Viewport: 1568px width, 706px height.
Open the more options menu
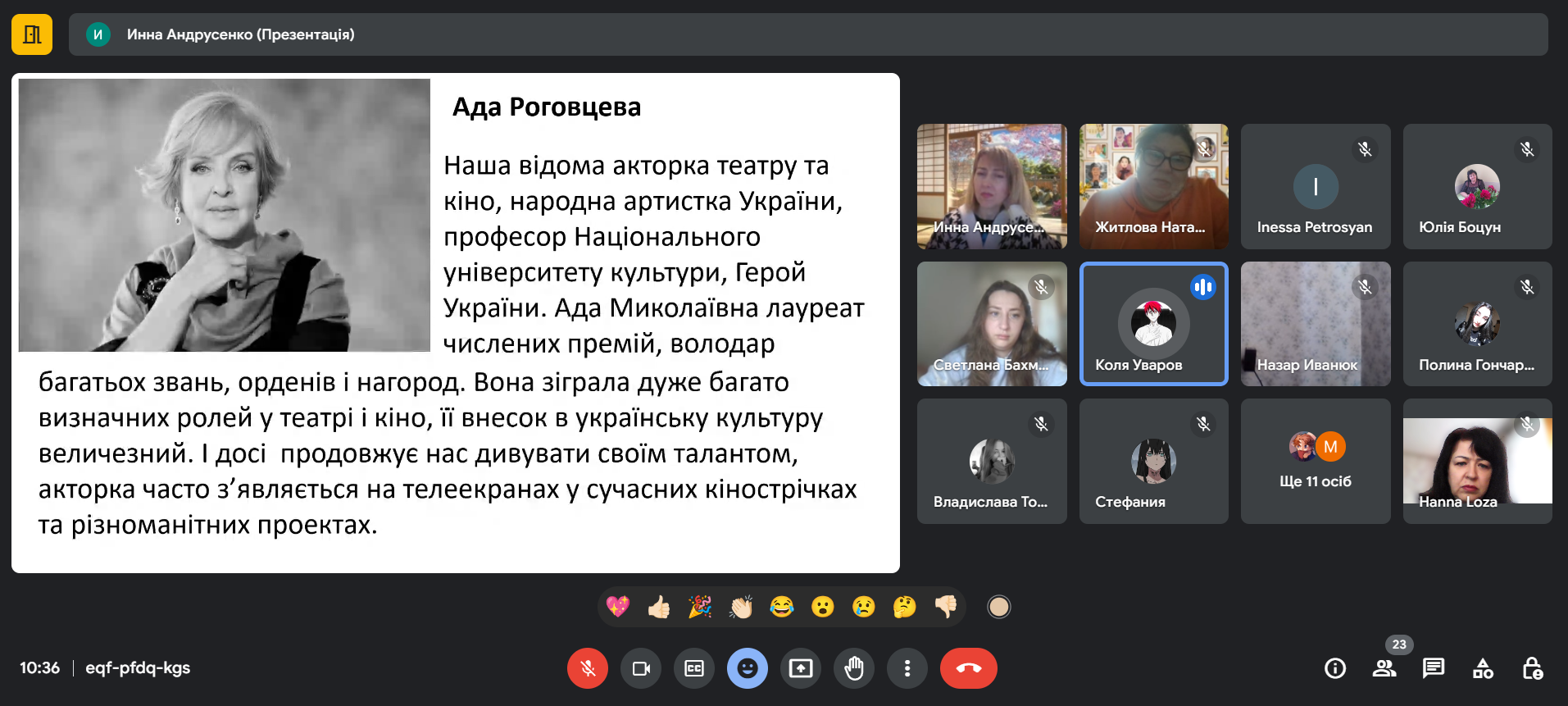click(x=907, y=668)
